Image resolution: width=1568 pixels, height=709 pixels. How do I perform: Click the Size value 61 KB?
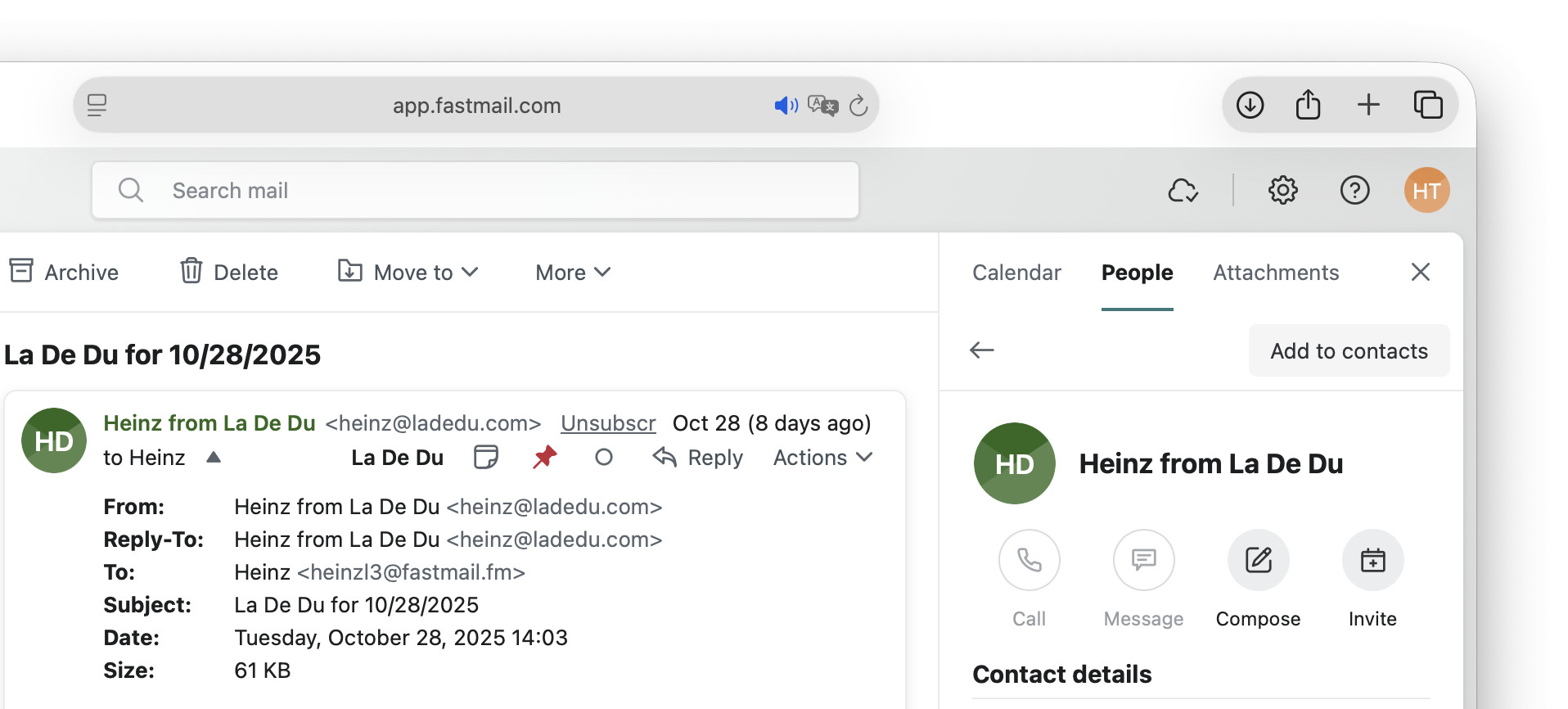coord(262,670)
